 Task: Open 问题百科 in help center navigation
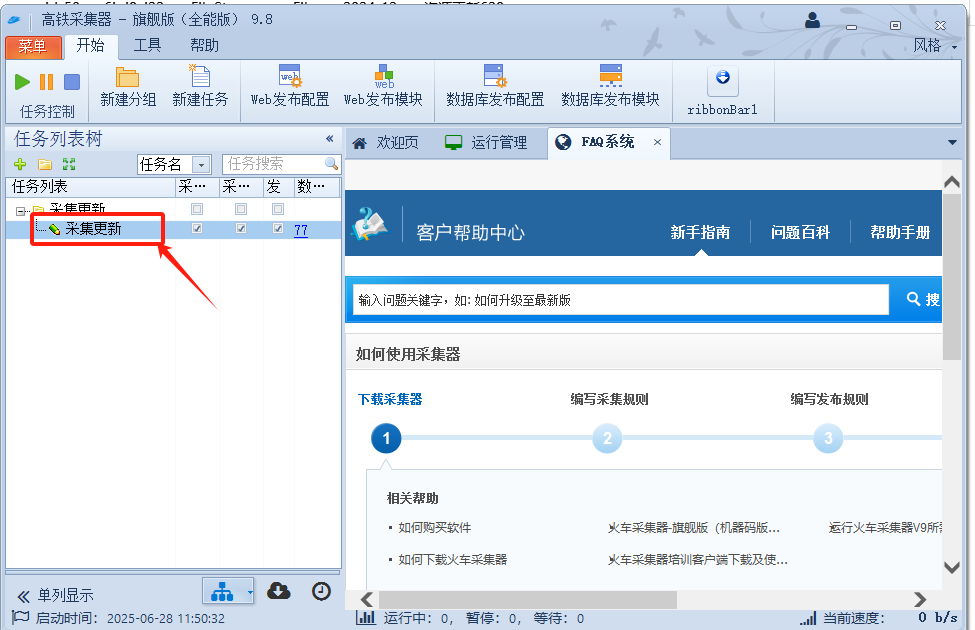800,233
